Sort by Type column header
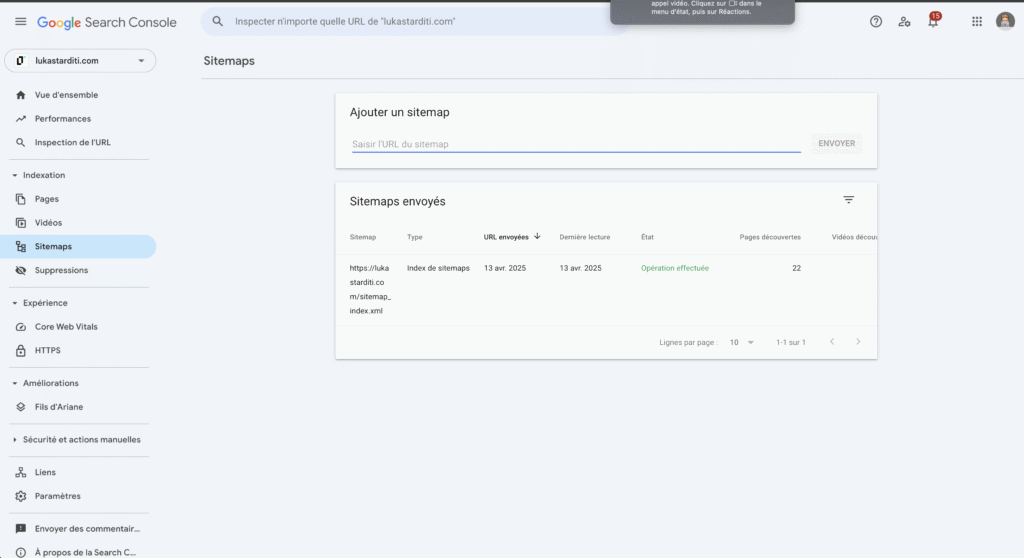 pyautogui.click(x=415, y=237)
